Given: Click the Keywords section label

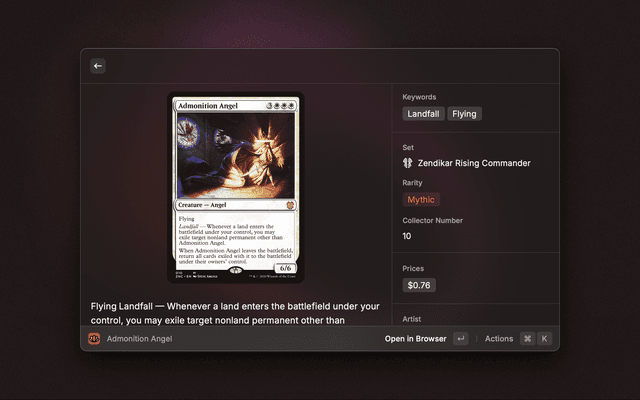Looking at the screenshot, I should coord(420,97).
